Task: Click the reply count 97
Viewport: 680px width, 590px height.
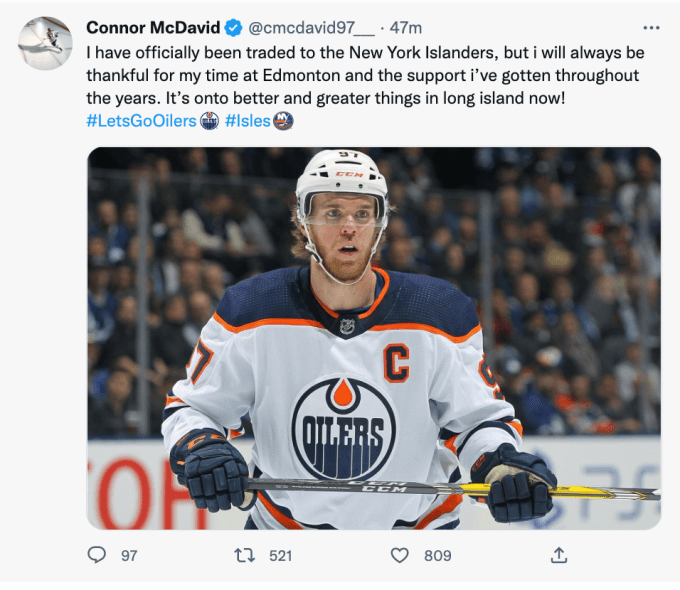Action: coord(129,555)
